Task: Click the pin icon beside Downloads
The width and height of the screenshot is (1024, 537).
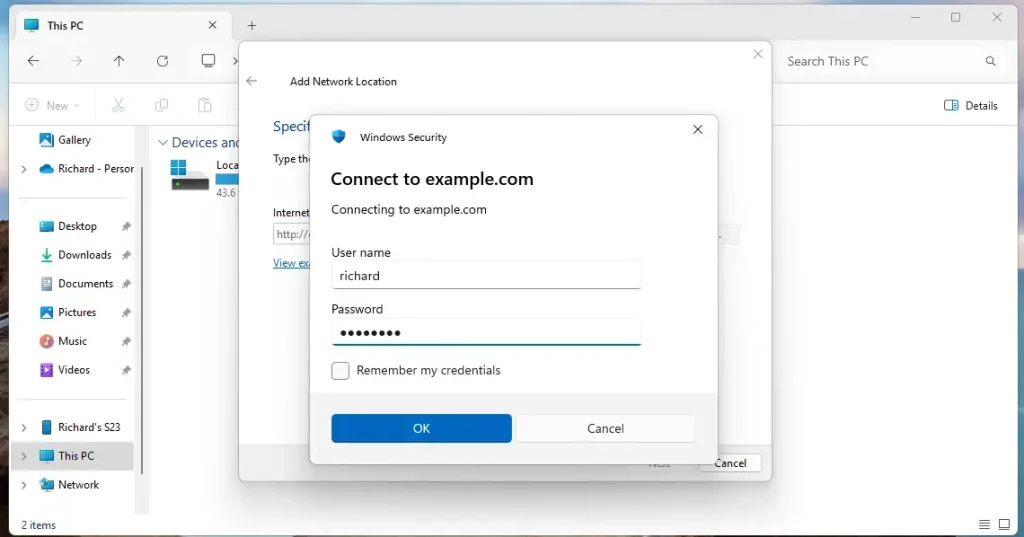Action: [126, 255]
